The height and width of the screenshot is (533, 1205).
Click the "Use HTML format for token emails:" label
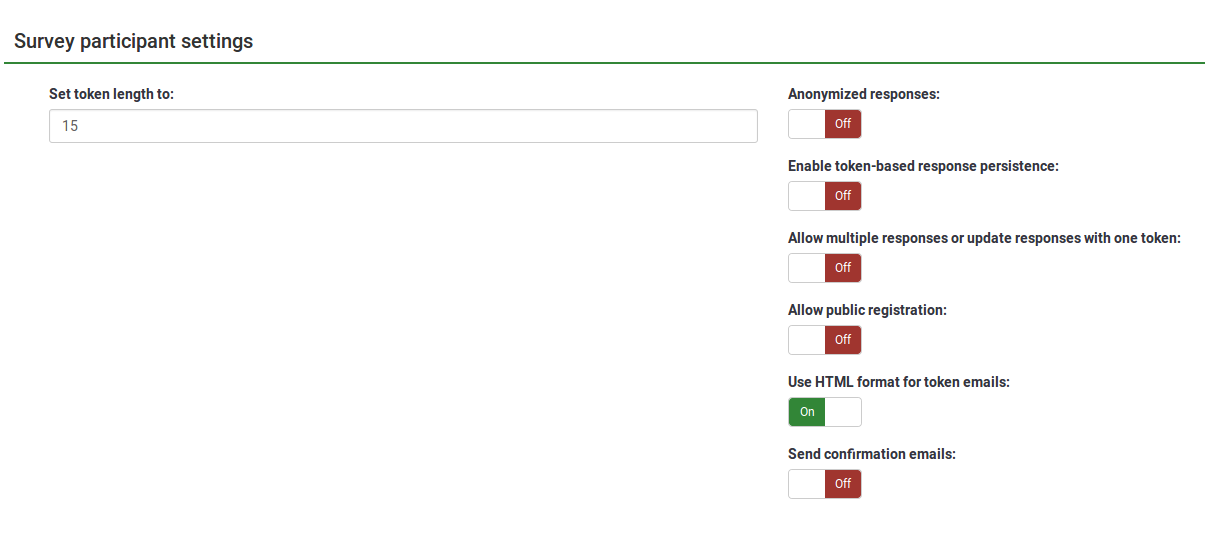click(x=899, y=382)
